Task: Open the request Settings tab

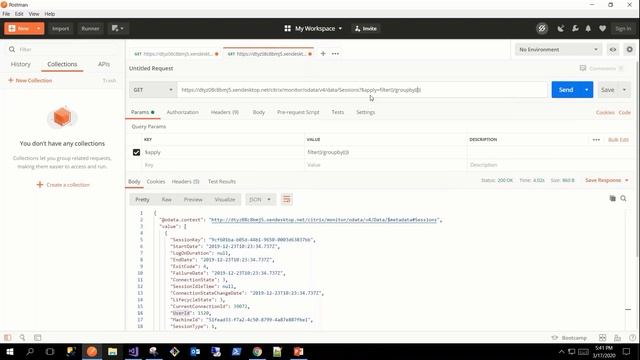Action: point(365,112)
